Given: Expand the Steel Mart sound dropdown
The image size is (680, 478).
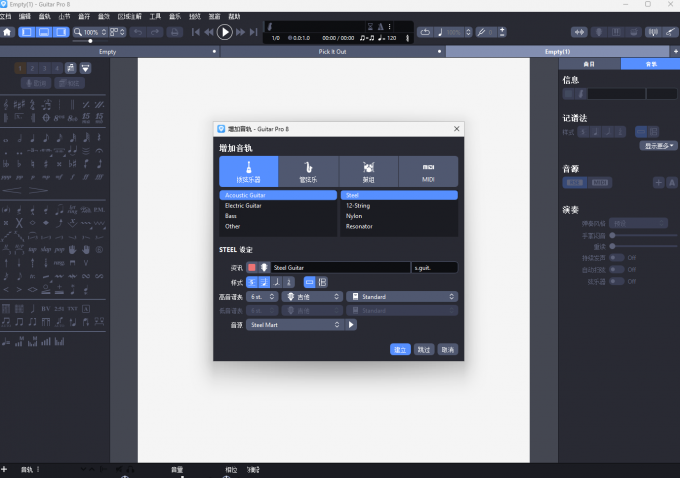Looking at the screenshot, I should (x=295, y=325).
